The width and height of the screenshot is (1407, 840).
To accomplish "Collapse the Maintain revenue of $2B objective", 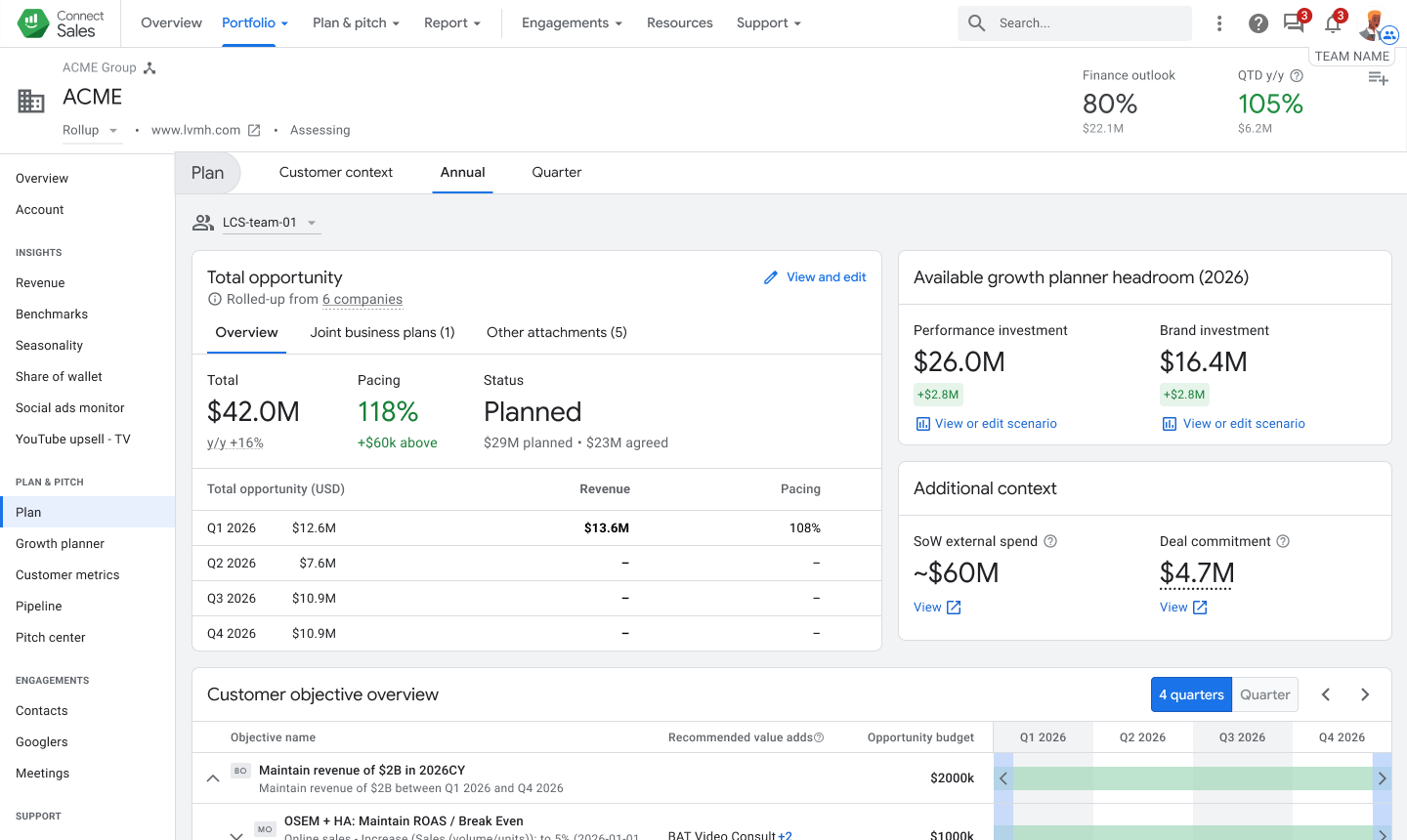I will click(212, 778).
